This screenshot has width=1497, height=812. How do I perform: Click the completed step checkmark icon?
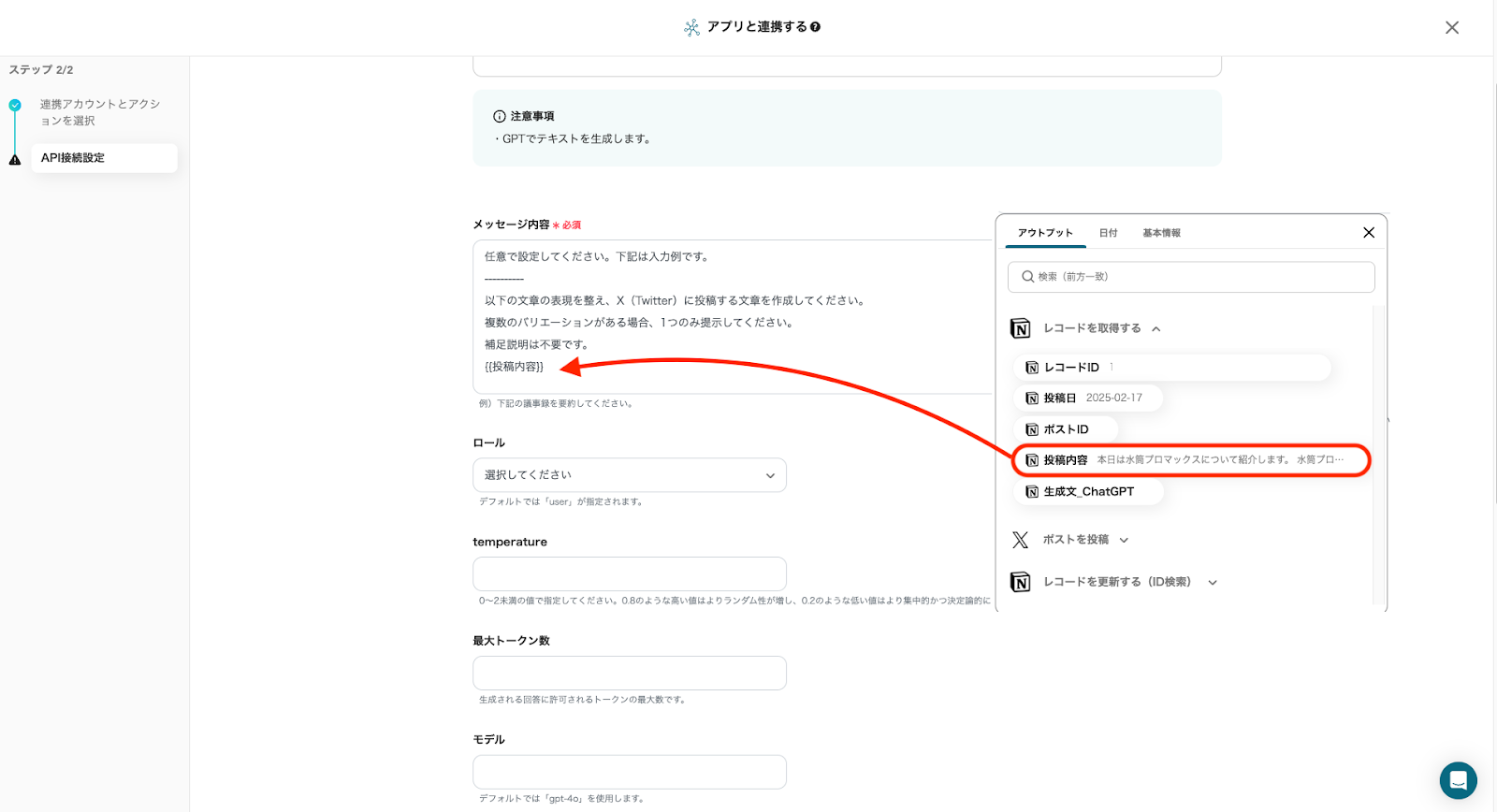(x=15, y=106)
